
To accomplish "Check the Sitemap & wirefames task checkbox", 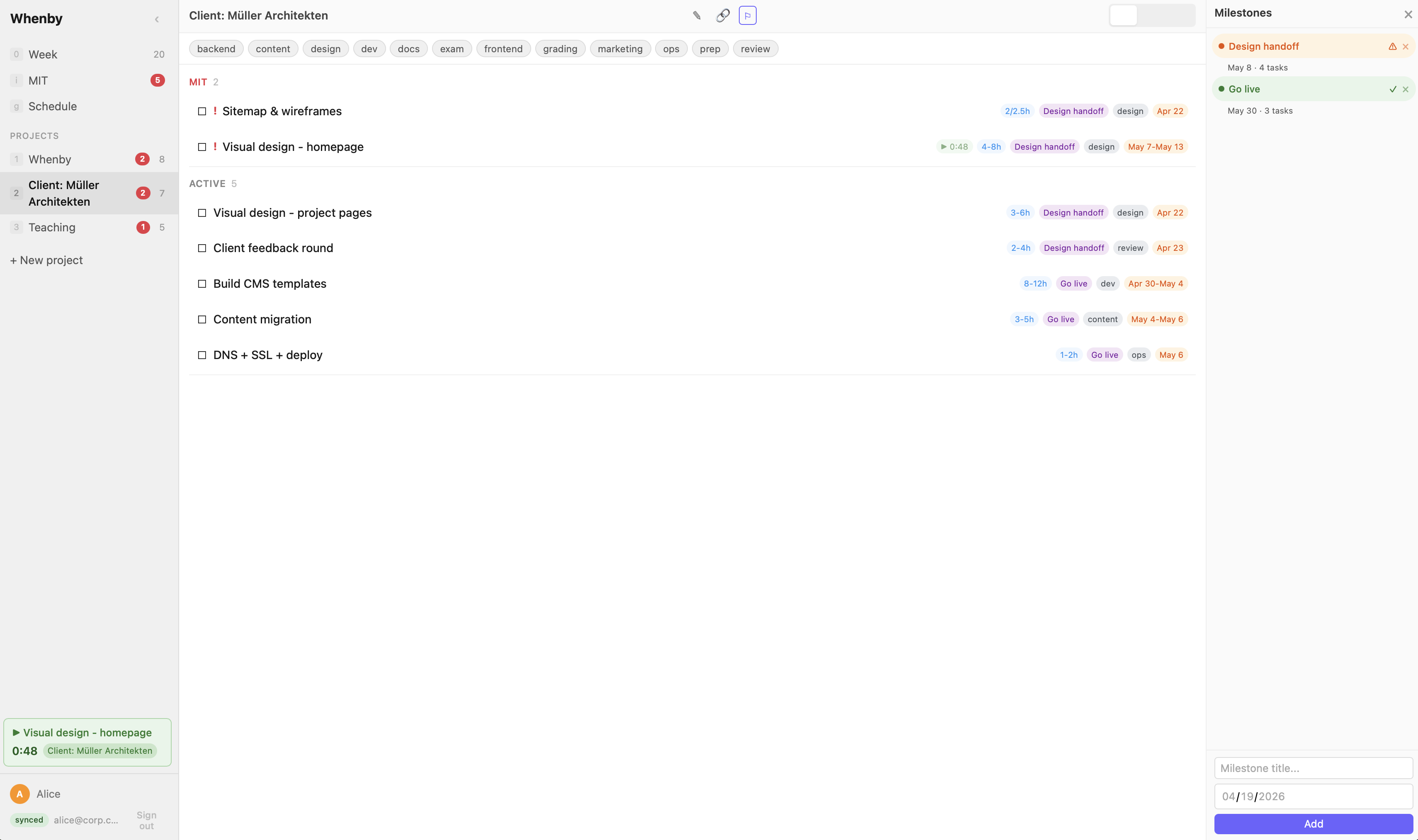I will [202, 112].
